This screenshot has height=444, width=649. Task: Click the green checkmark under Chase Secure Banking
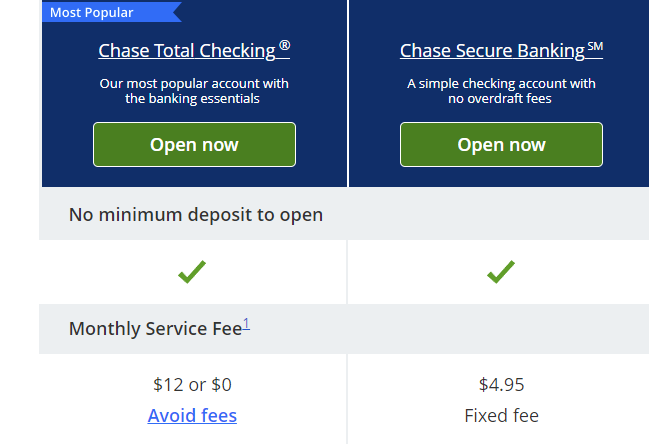coord(500,271)
